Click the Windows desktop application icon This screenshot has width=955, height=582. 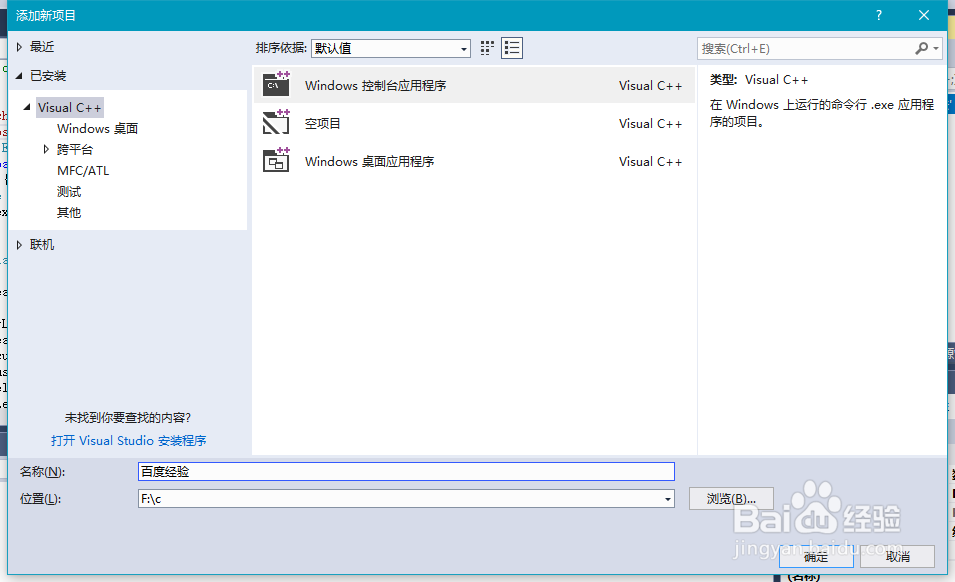pos(276,161)
